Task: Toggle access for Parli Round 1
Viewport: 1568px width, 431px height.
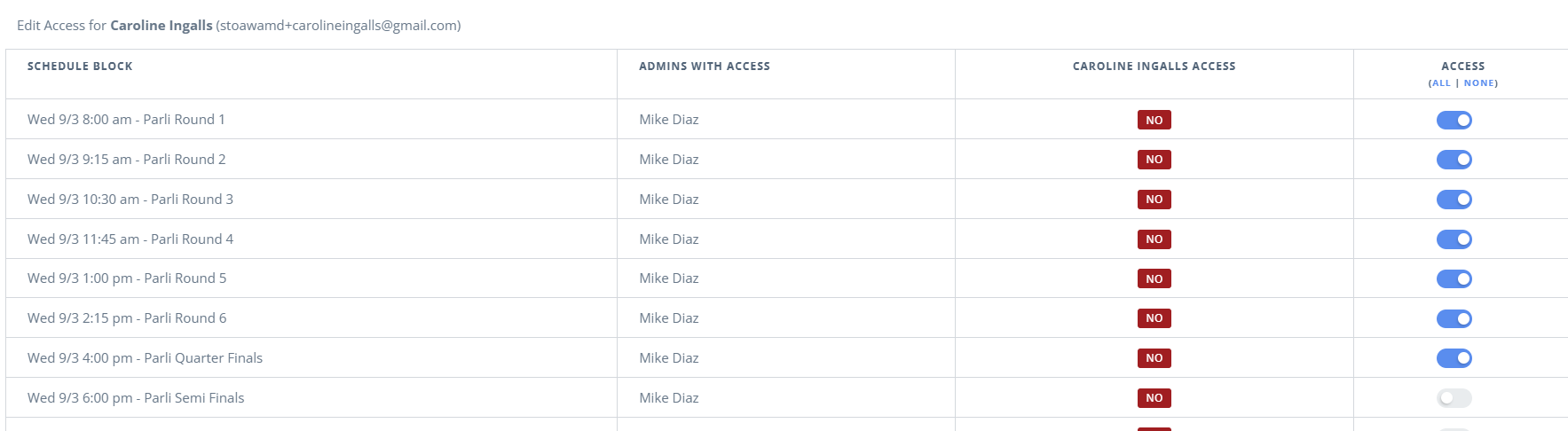Action: coord(1454,120)
